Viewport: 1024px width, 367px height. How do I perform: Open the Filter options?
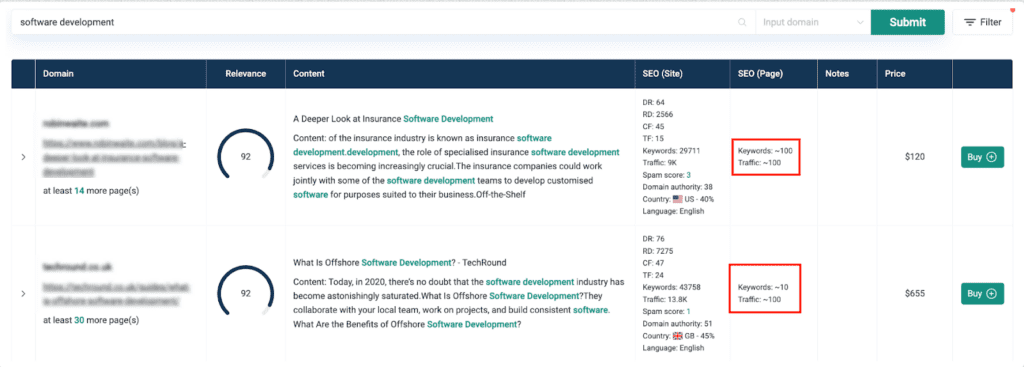982,22
